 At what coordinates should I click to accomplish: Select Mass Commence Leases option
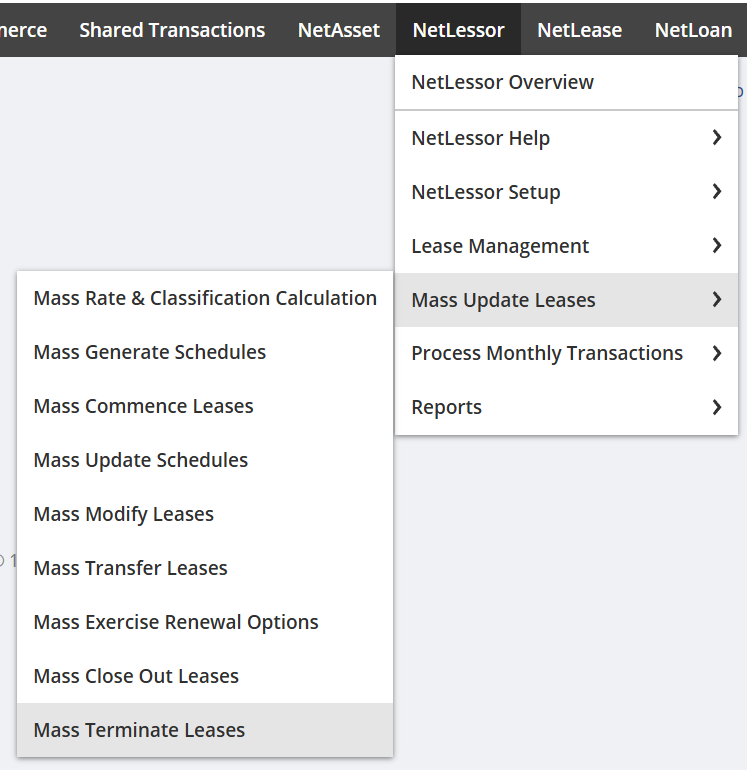tap(143, 406)
